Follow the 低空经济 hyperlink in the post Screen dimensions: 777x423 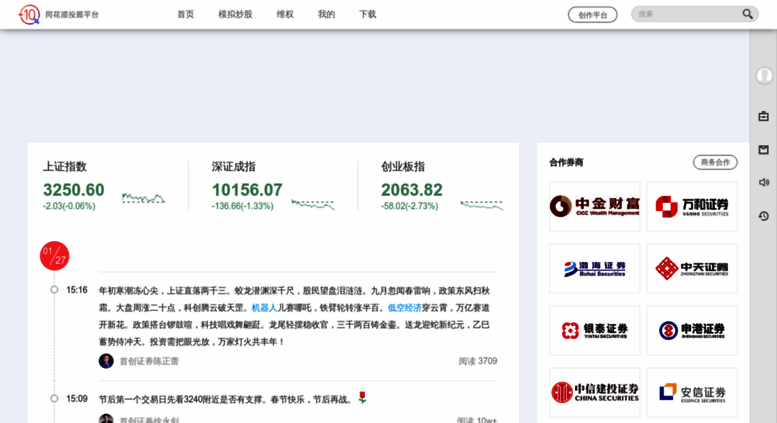(x=404, y=308)
